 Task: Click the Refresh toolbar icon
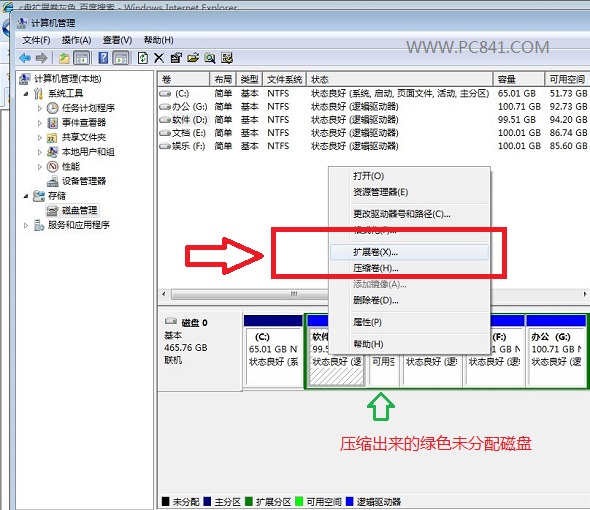click(143, 58)
